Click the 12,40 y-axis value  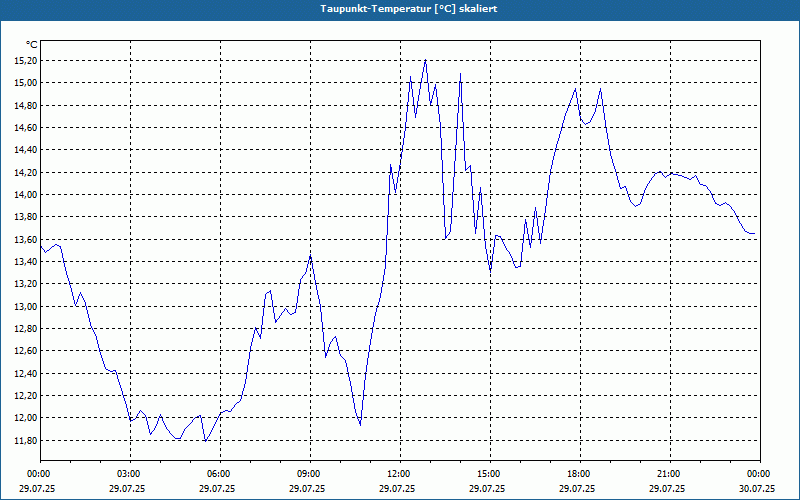pos(26,373)
